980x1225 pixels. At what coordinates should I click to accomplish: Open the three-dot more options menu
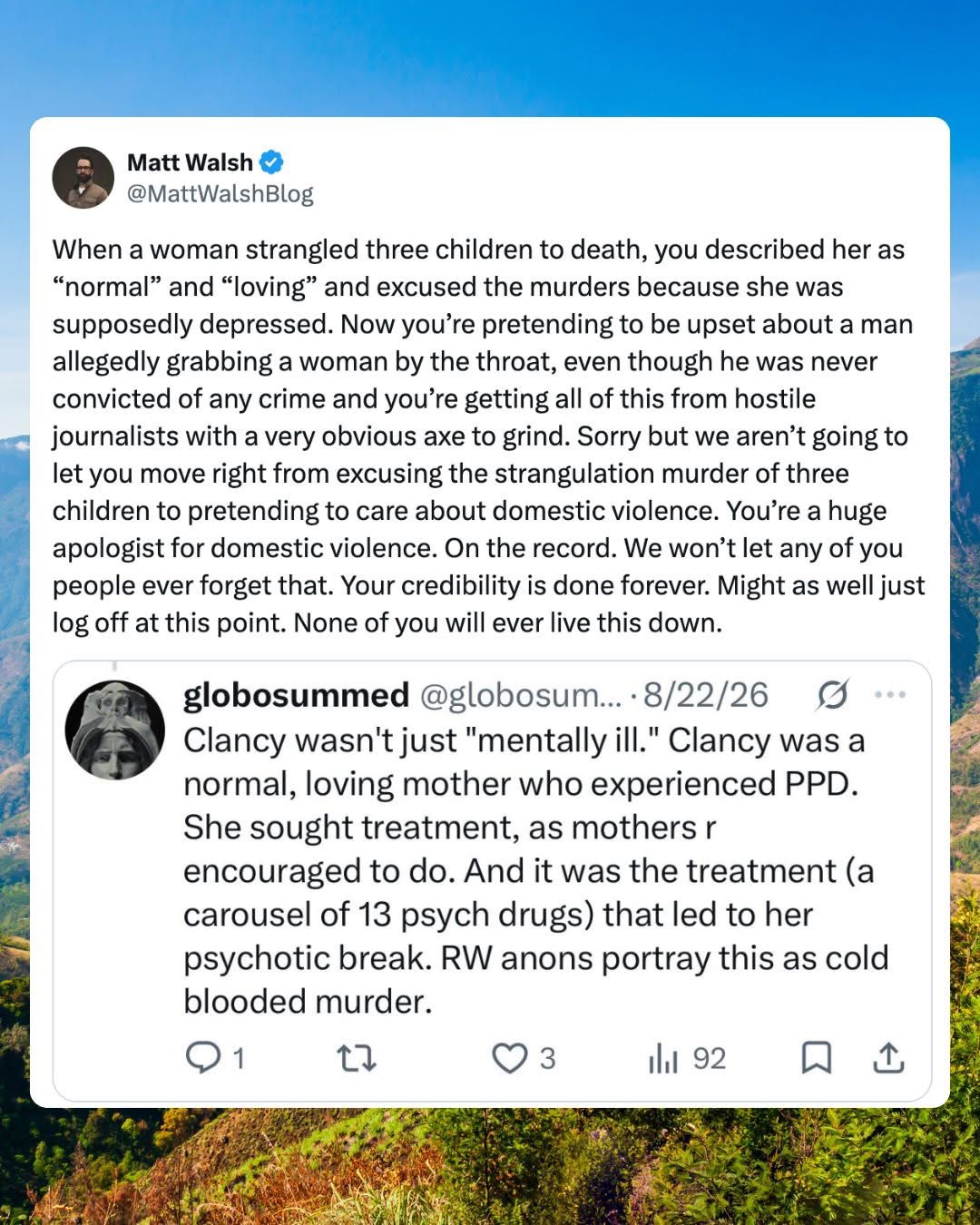click(x=890, y=695)
